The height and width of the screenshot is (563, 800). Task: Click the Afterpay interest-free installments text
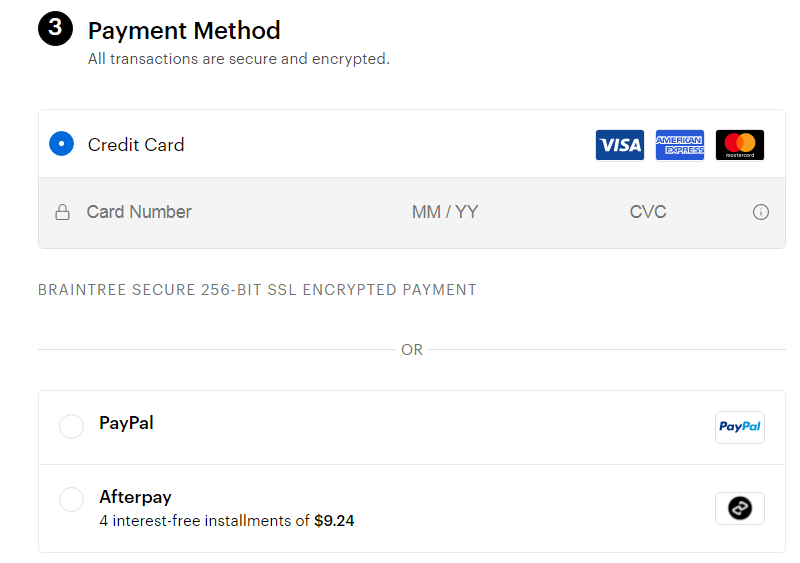[227, 521]
